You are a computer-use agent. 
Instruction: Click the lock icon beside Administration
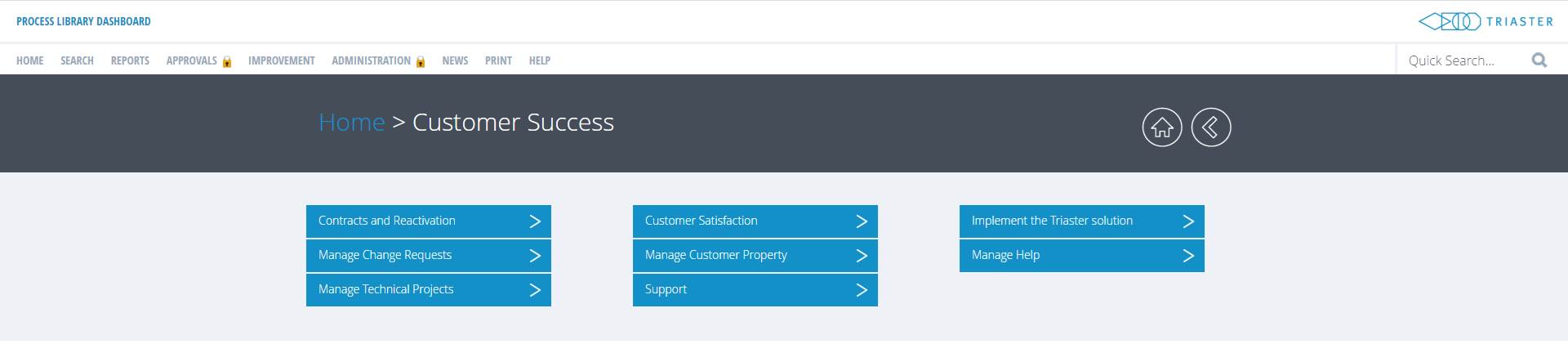(421, 61)
